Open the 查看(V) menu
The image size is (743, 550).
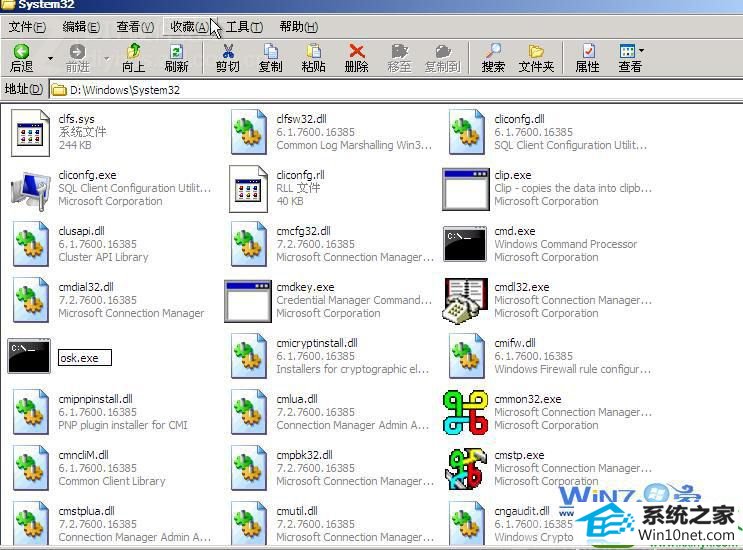pos(135,27)
